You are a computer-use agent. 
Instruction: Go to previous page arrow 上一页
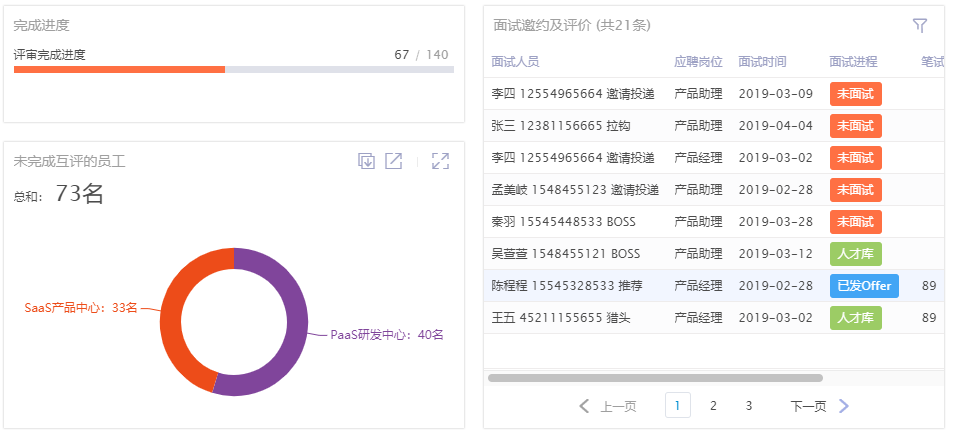(x=607, y=406)
